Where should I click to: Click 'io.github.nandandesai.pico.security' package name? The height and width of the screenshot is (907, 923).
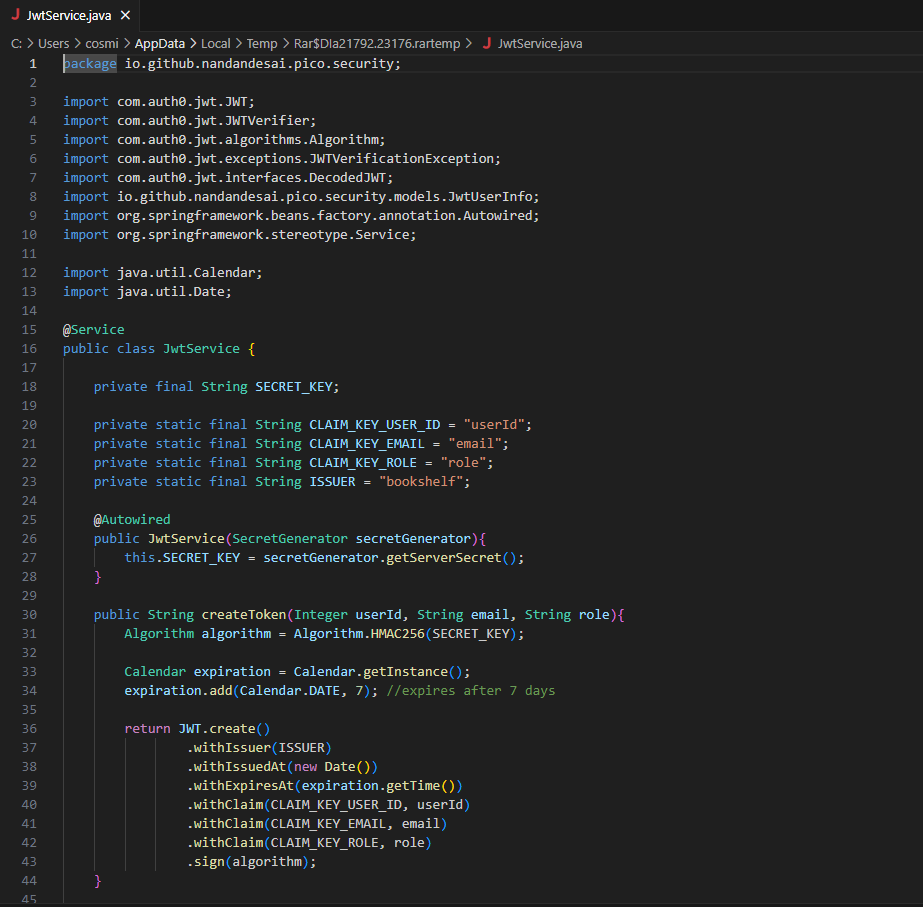tap(258, 64)
